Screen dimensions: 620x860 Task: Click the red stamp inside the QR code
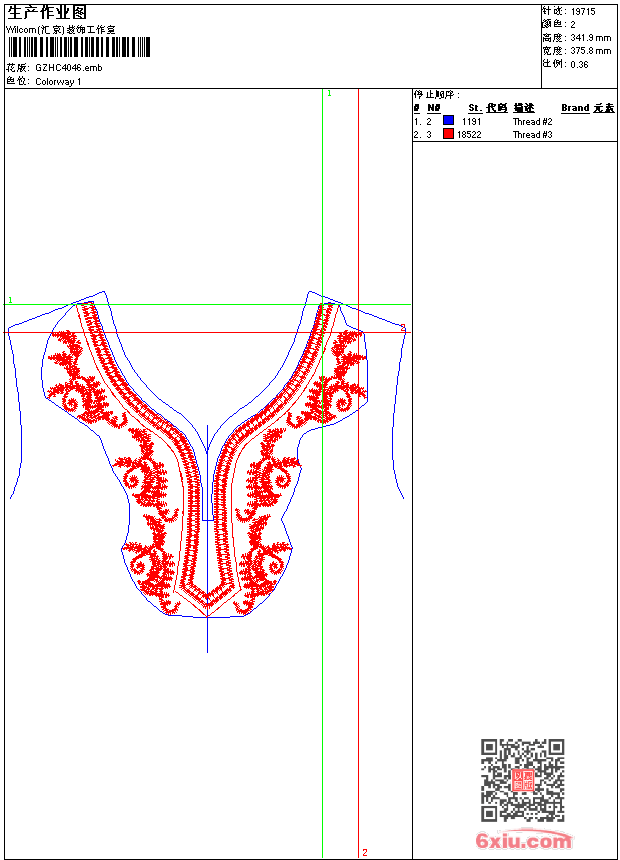click(523, 780)
